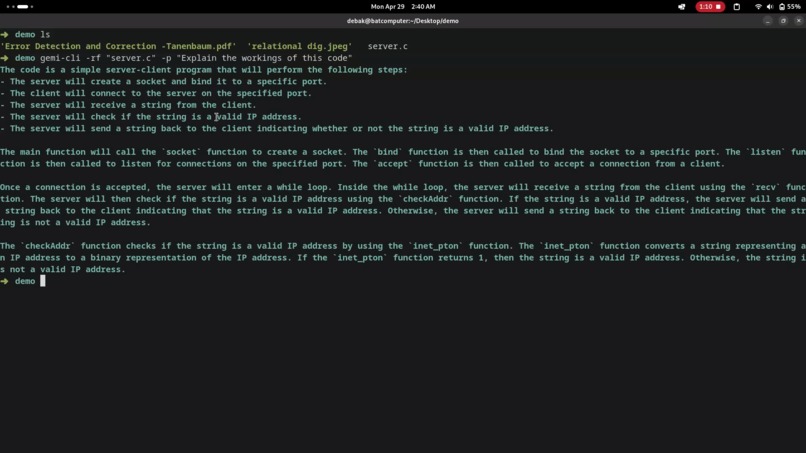Click the paragraph starting 'The main function will call'
The height and width of the screenshot is (453, 806).
click(x=403, y=158)
